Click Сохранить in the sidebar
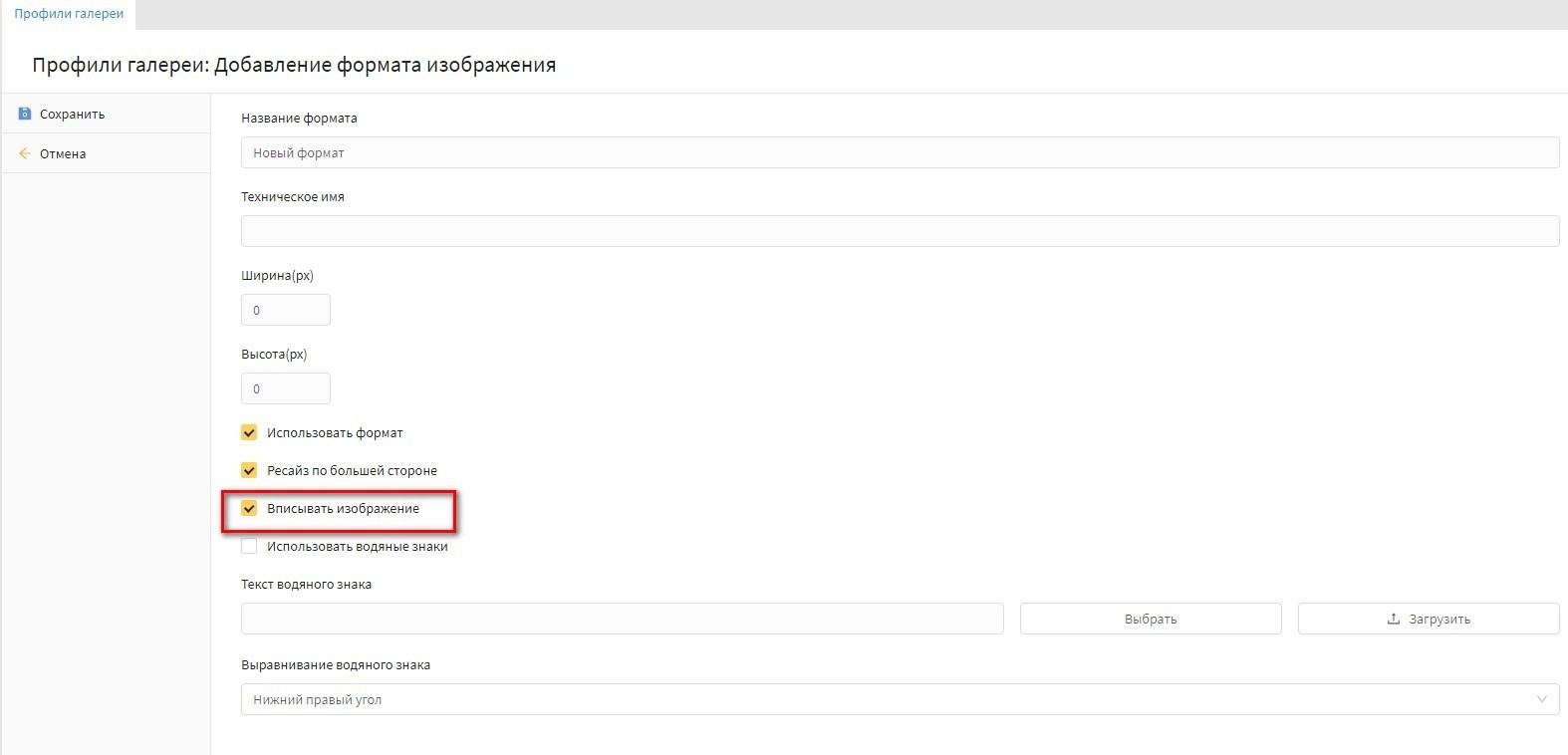This screenshot has height=755, width=1568. pyautogui.click(x=72, y=115)
